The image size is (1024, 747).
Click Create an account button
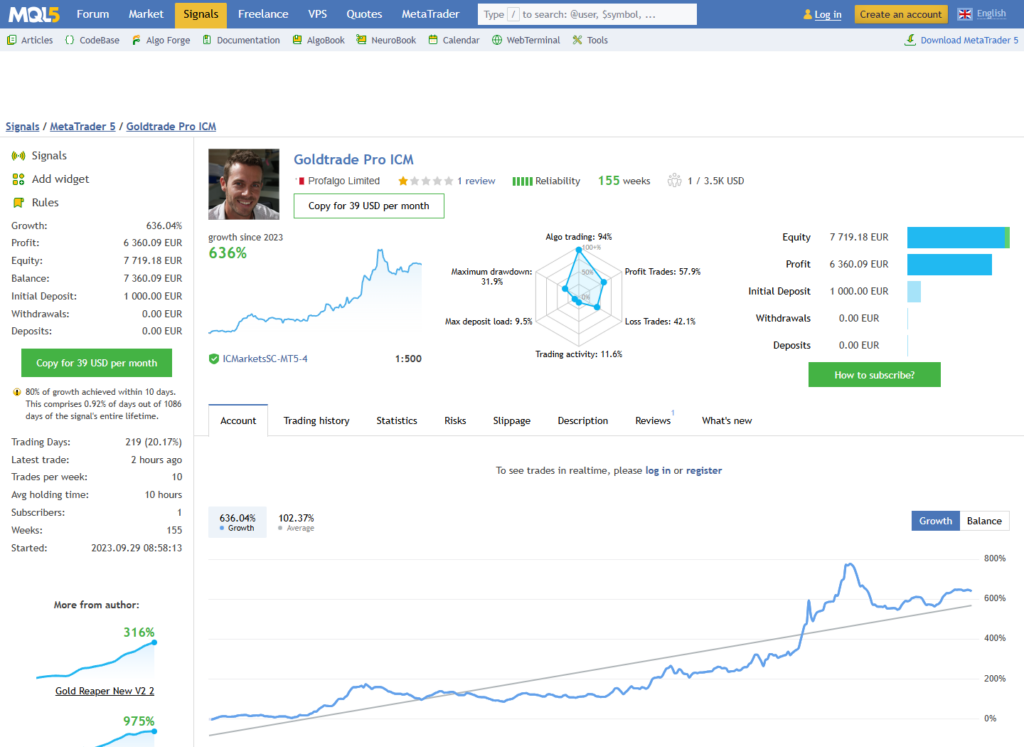click(x=901, y=14)
